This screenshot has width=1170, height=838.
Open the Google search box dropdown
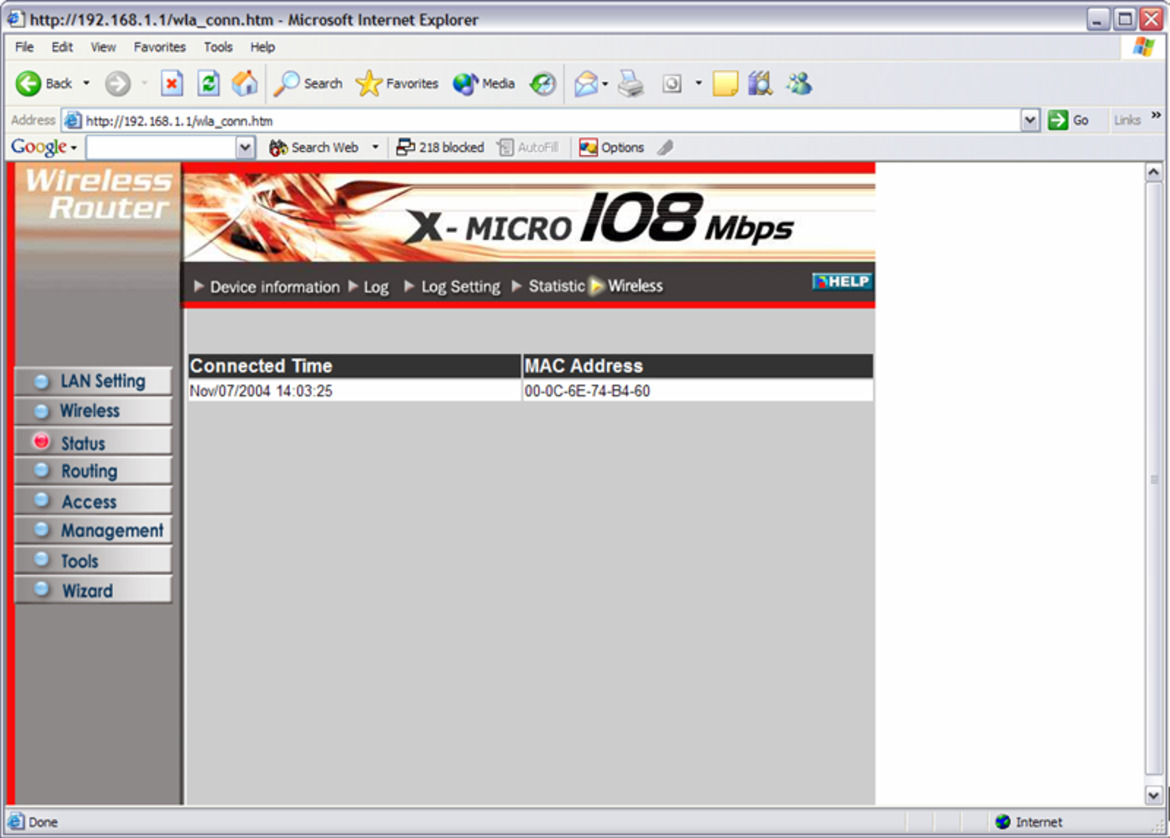(x=245, y=148)
